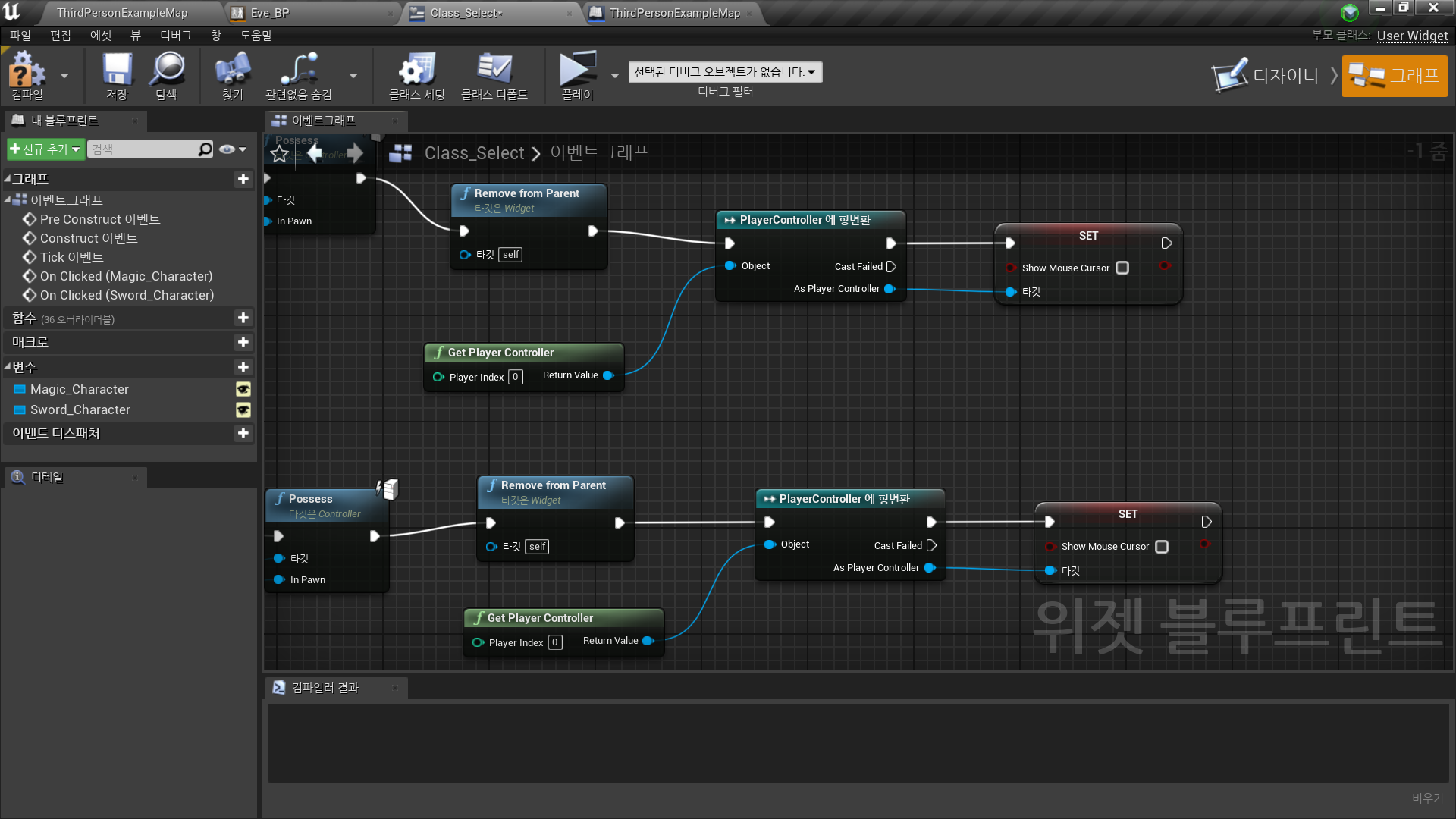1456x819 pixels.
Task: Expand the New Add dropdown button
Action: point(45,149)
